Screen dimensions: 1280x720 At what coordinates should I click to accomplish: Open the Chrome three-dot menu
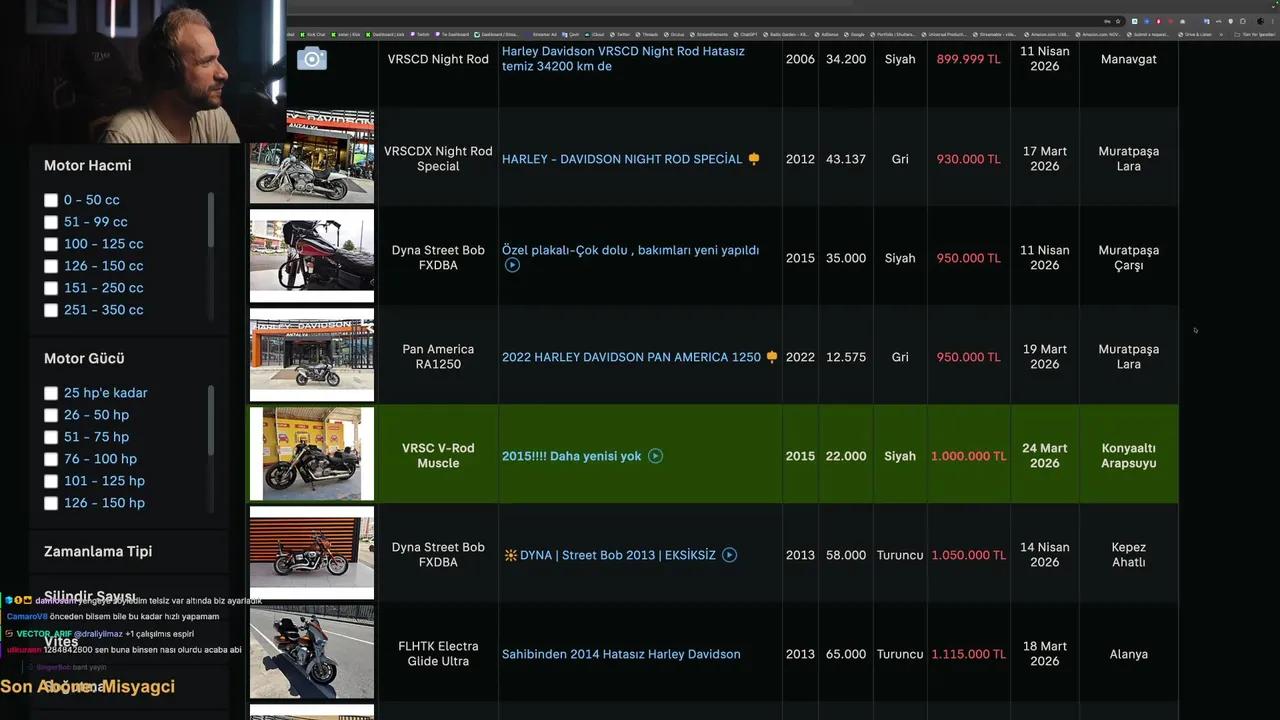pyautogui.click(x=1273, y=21)
